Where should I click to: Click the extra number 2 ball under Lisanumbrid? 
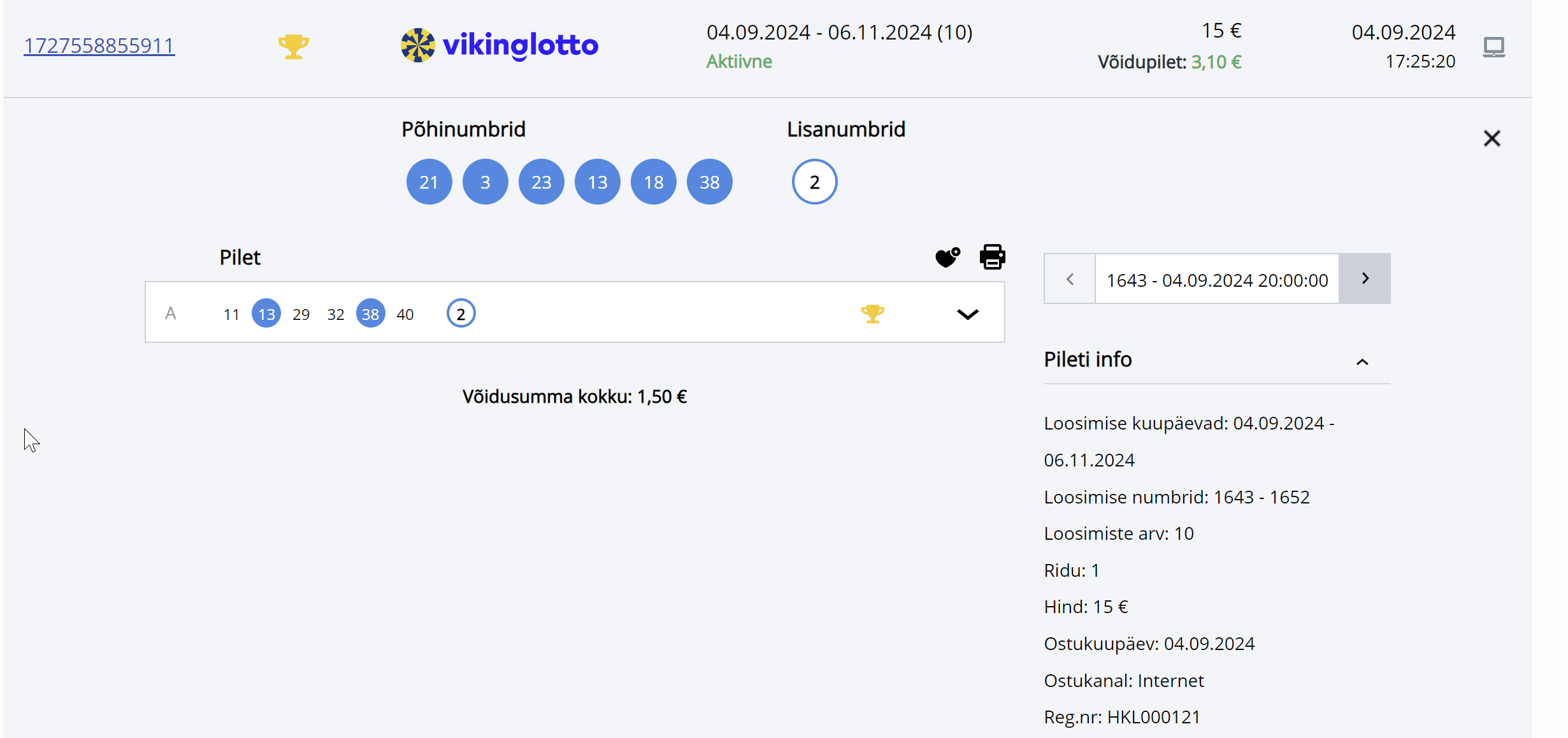(814, 182)
